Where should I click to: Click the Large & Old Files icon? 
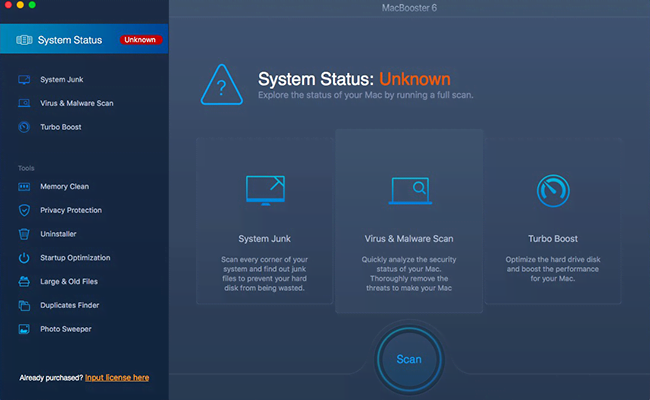tap(24, 281)
